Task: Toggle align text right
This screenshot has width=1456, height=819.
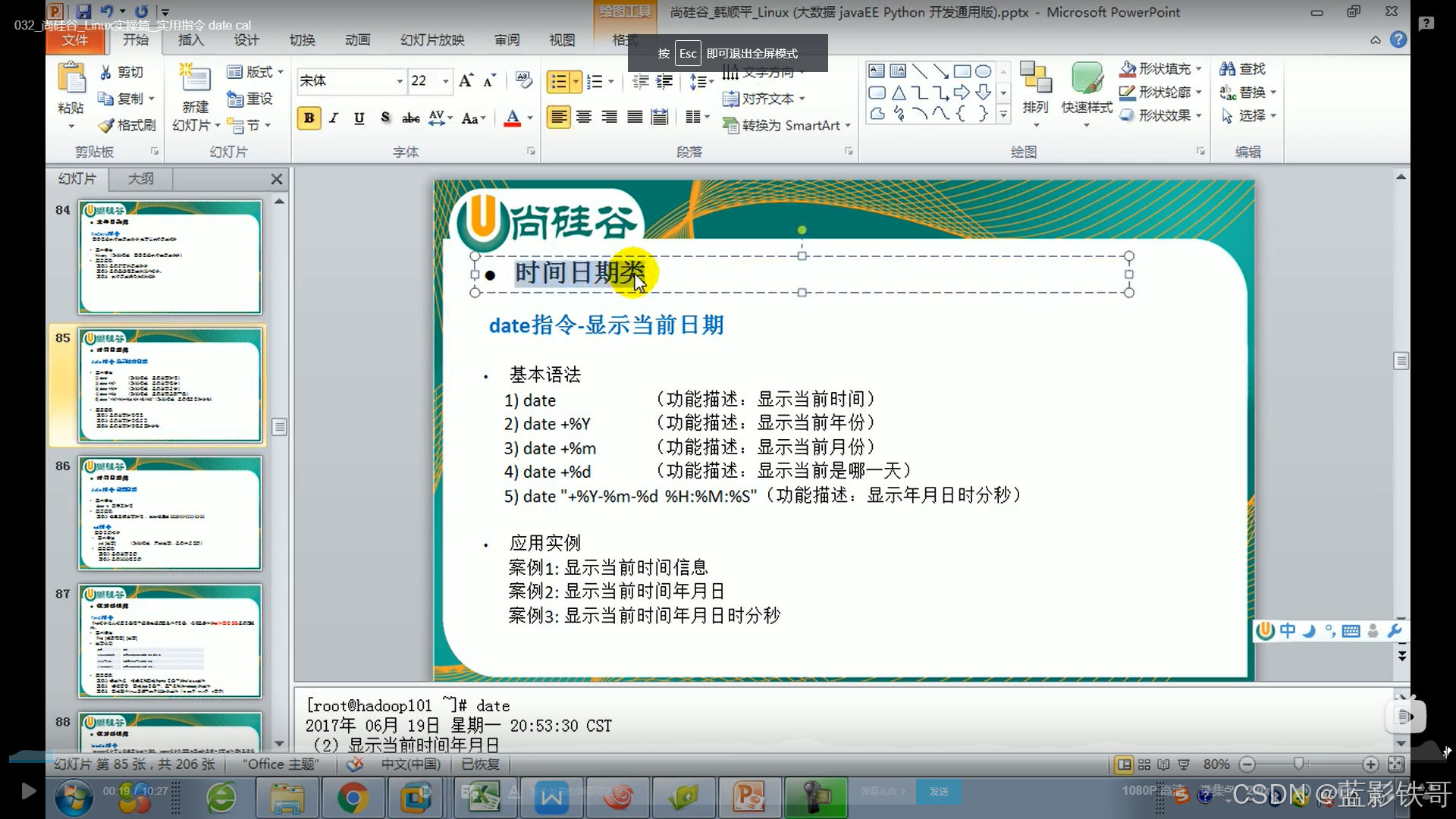Action: click(609, 118)
